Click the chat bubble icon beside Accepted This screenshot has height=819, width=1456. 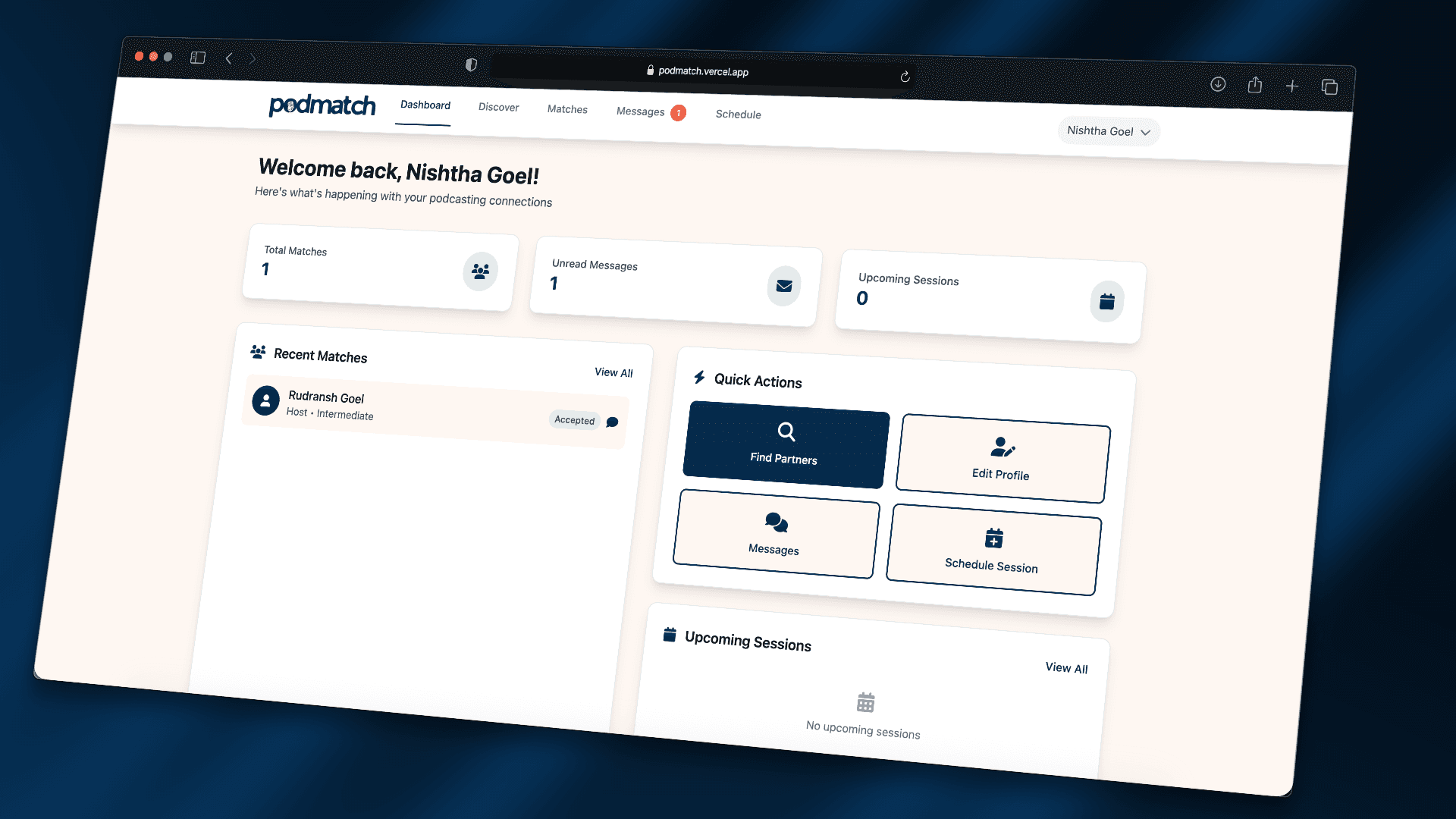coord(612,422)
